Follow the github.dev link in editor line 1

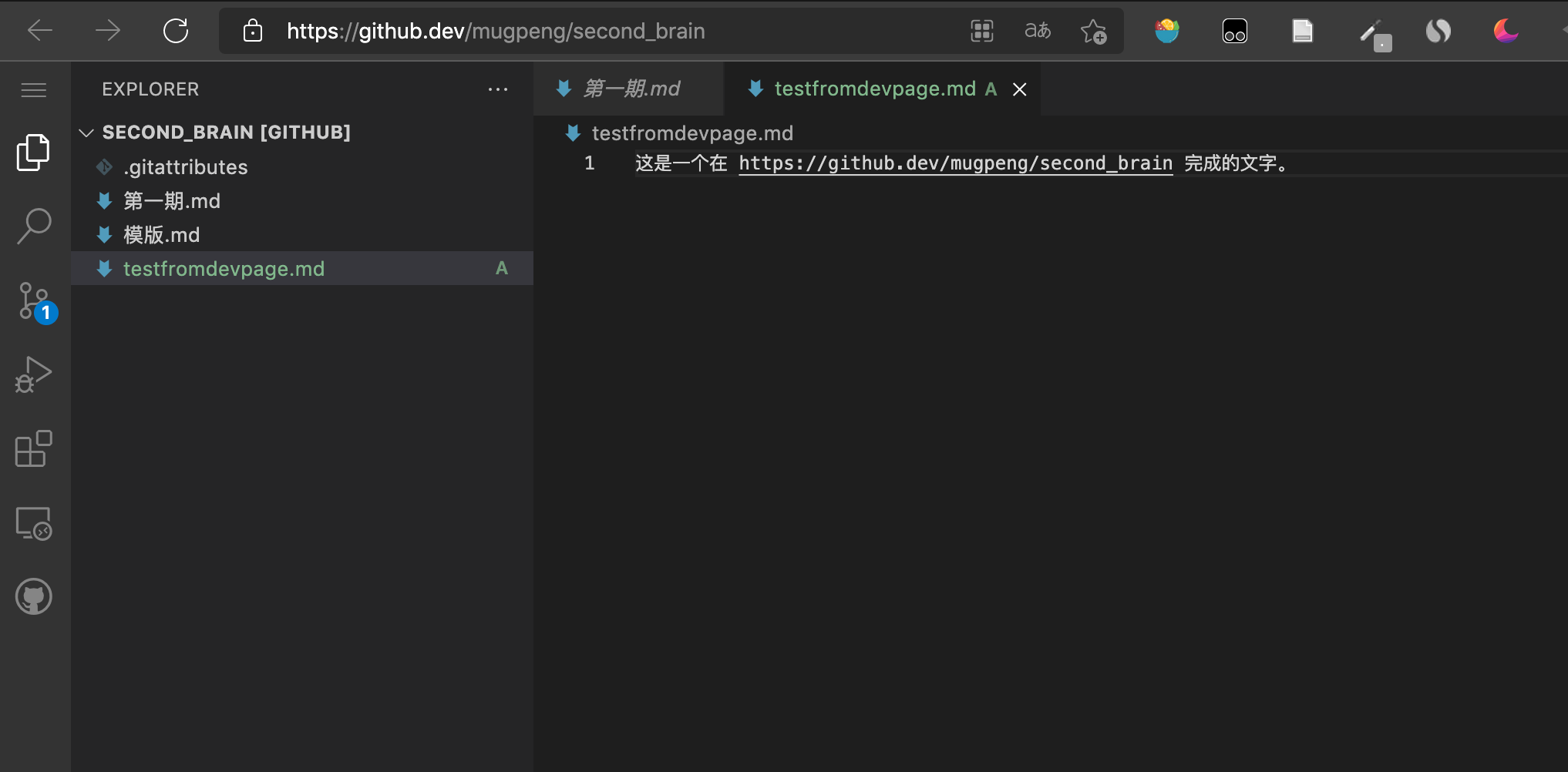tap(956, 163)
